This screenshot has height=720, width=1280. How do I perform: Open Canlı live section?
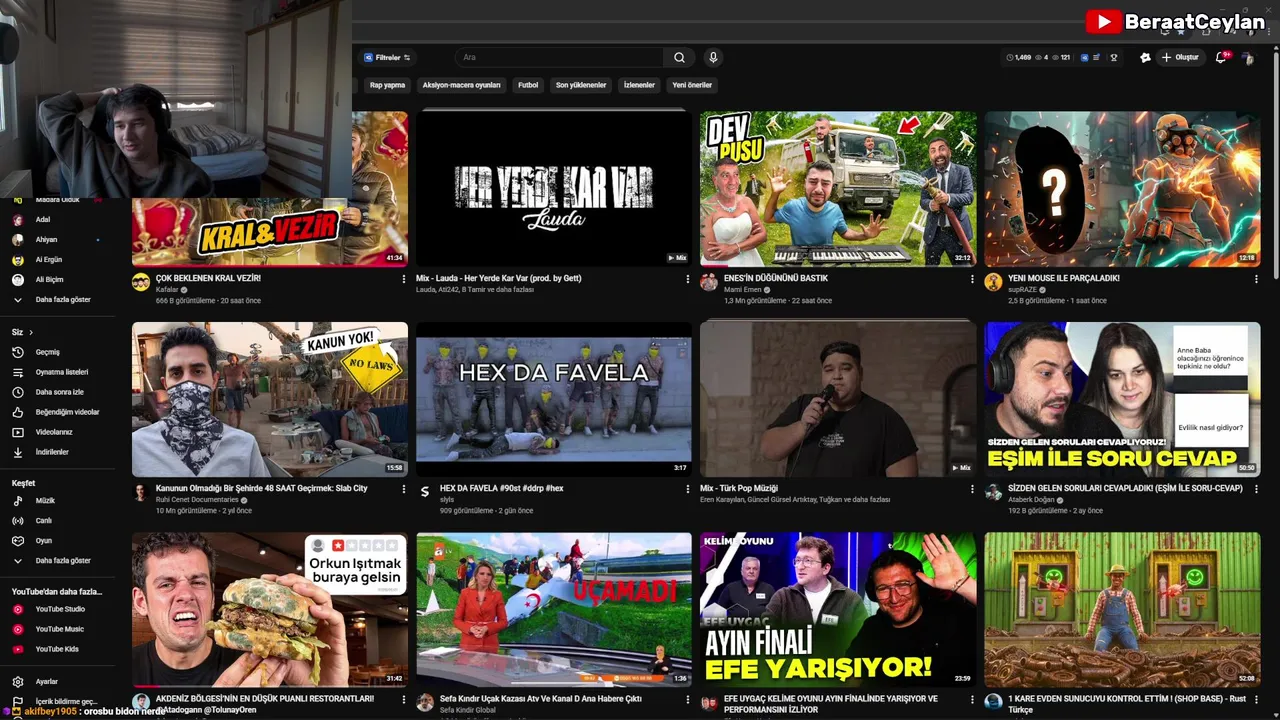pyautogui.click(x=43, y=520)
